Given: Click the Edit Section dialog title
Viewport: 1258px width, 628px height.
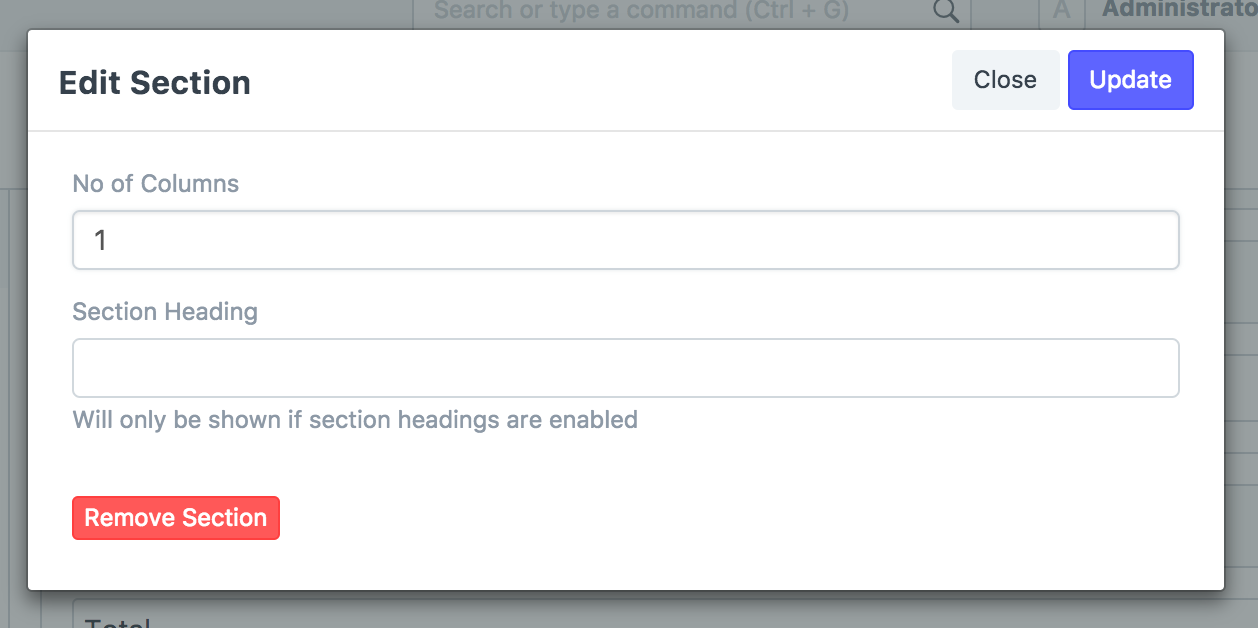Looking at the screenshot, I should pos(155,82).
